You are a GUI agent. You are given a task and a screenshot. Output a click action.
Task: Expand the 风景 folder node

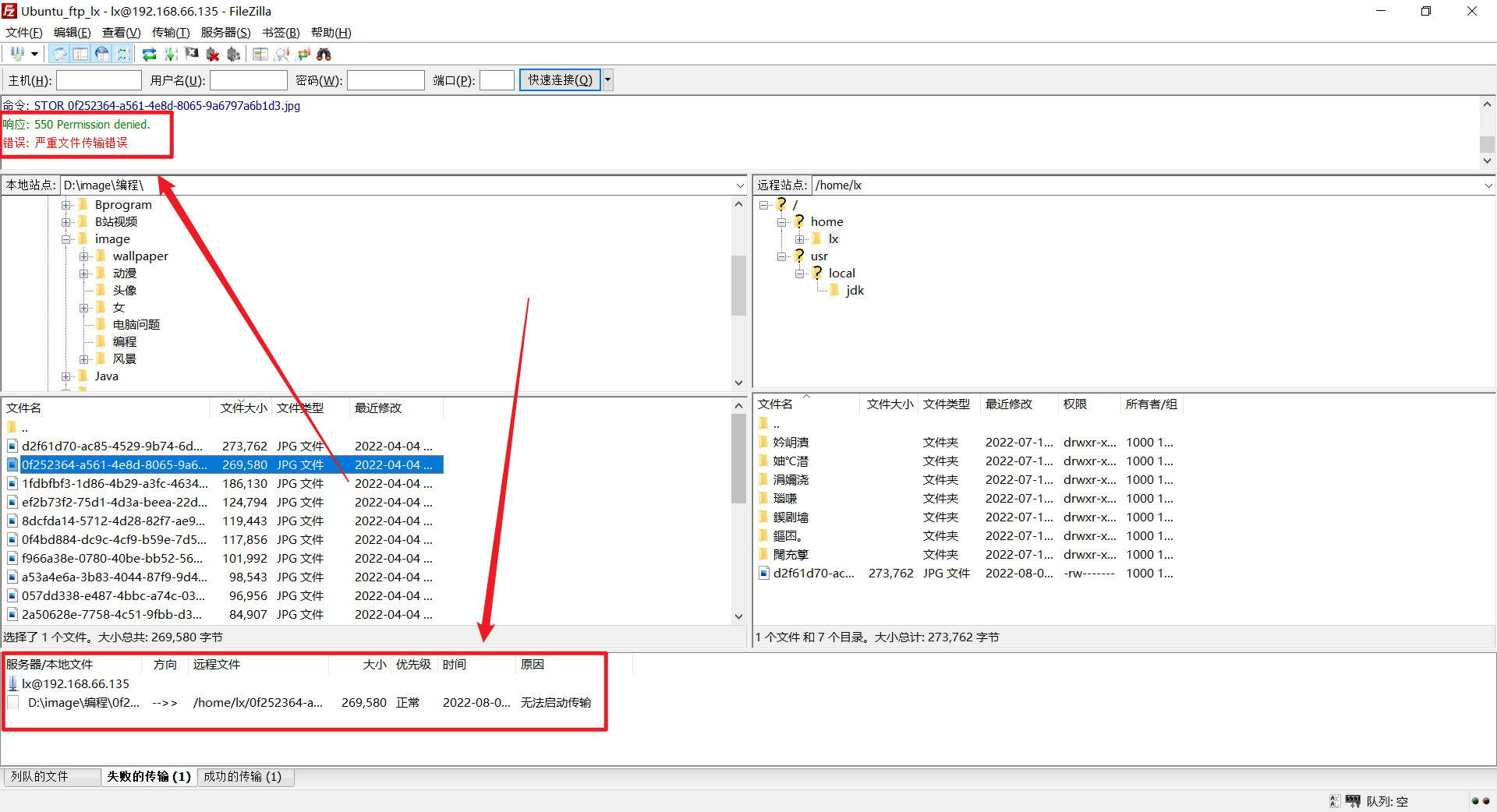coord(84,359)
